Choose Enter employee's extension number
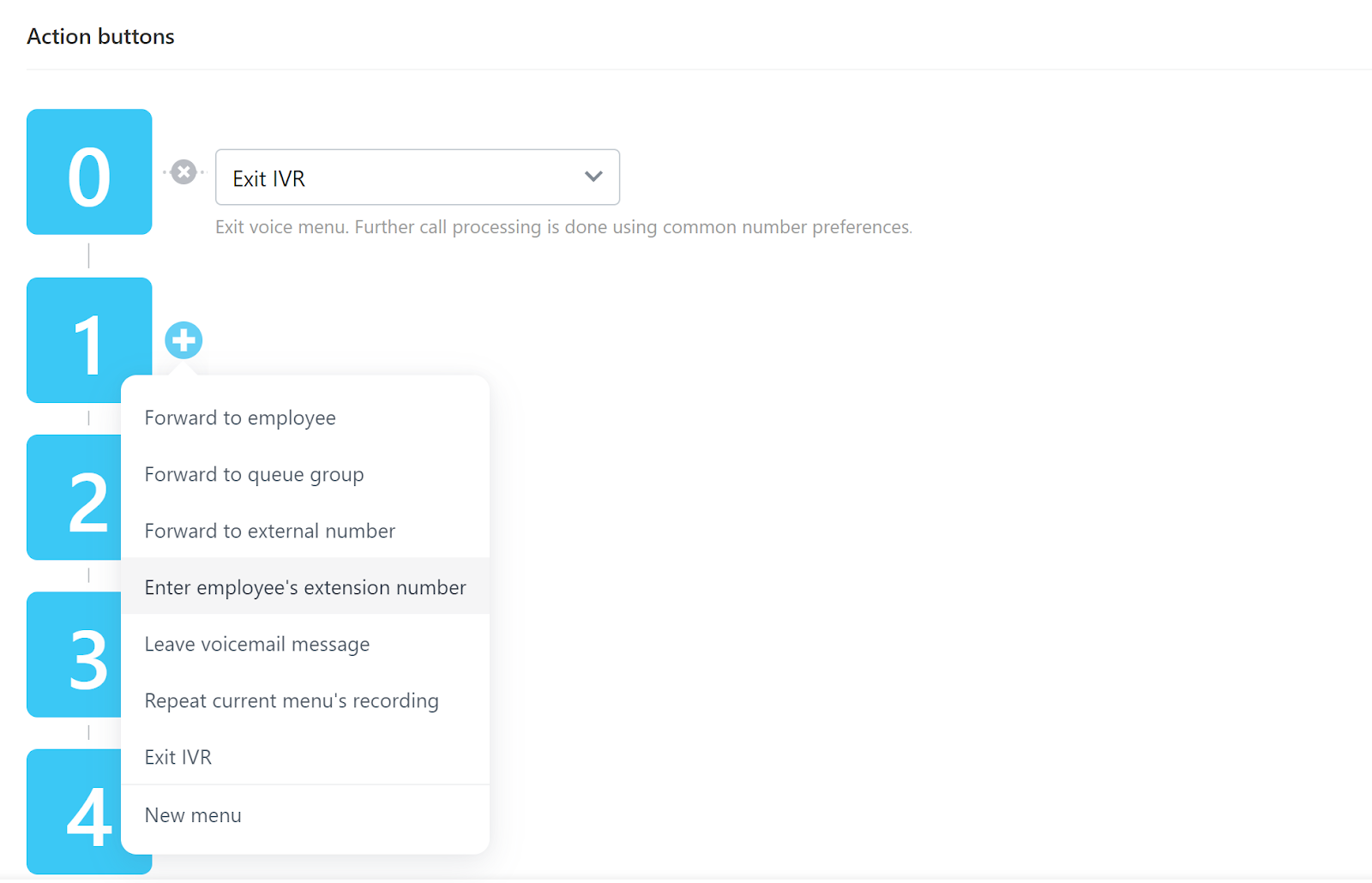1372x883 pixels. coord(305,587)
